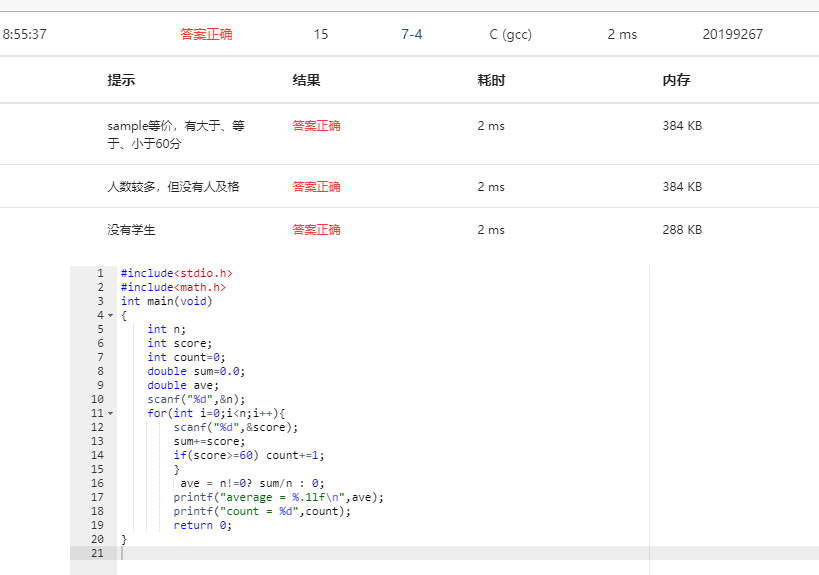Select the 人数较多 test case hint

pyautogui.click(x=173, y=187)
